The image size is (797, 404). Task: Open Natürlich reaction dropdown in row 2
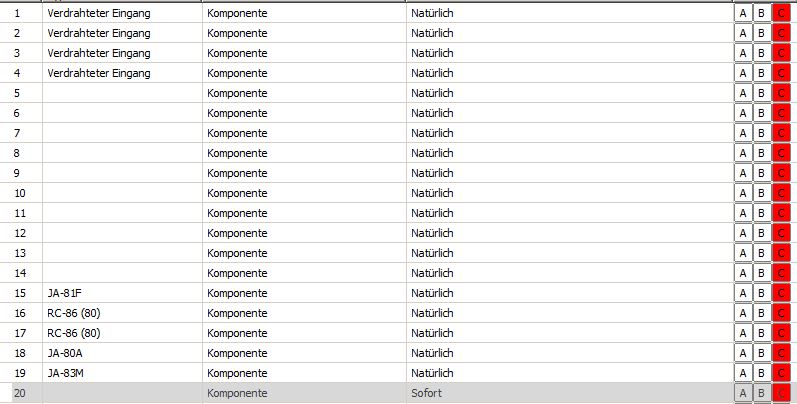[x=568, y=33]
